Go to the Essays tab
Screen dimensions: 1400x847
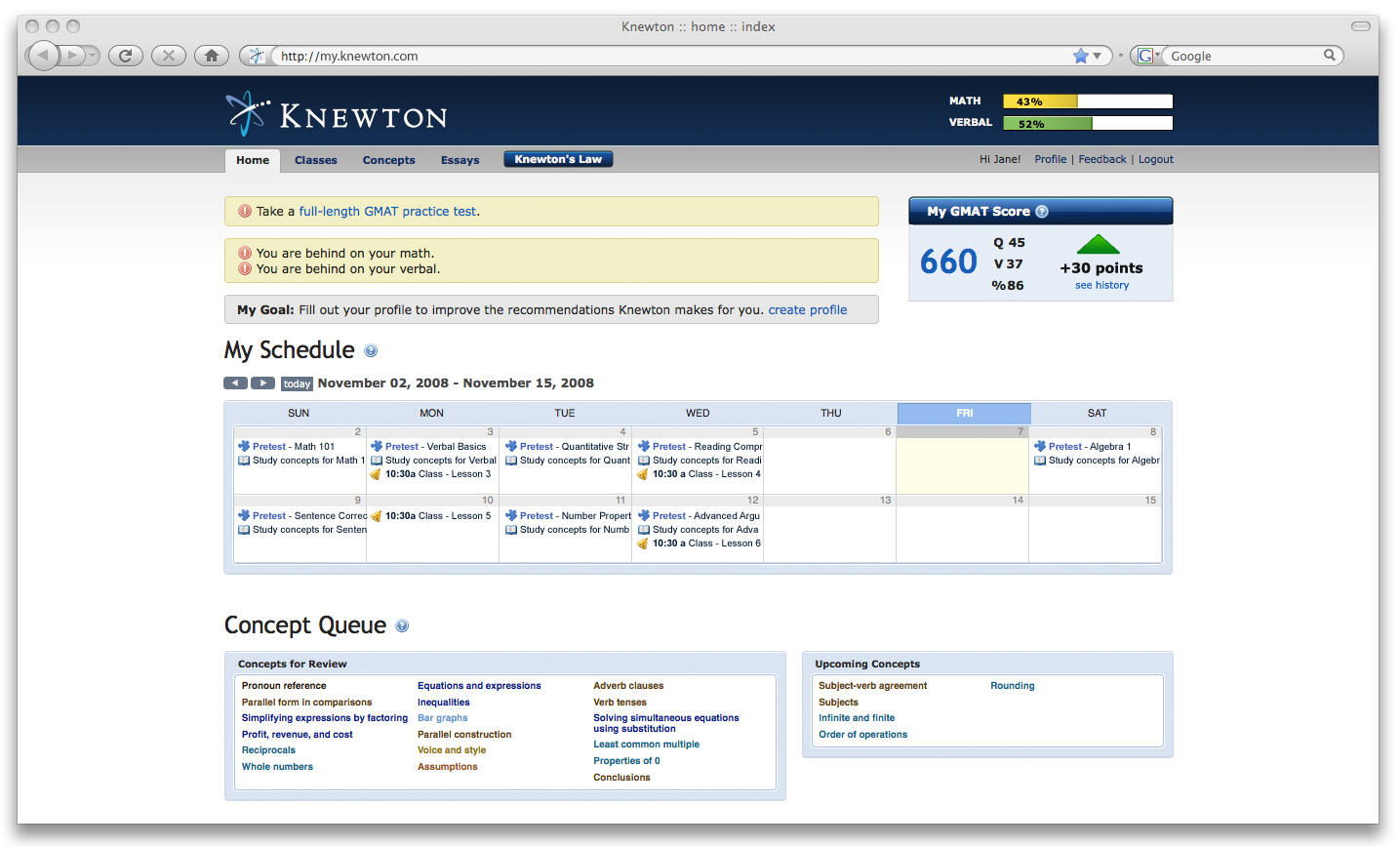460,160
